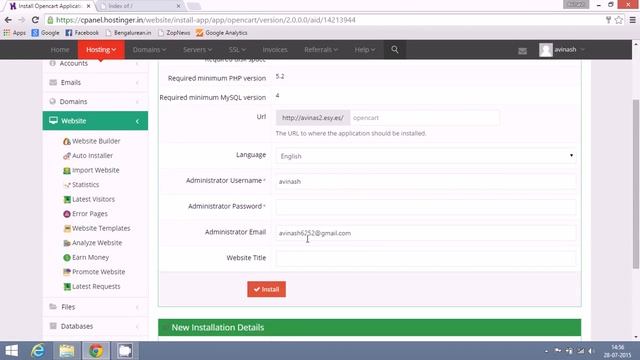The width and height of the screenshot is (640, 360).
Task: Click the Administrator Username field
Action: click(426, 182)
